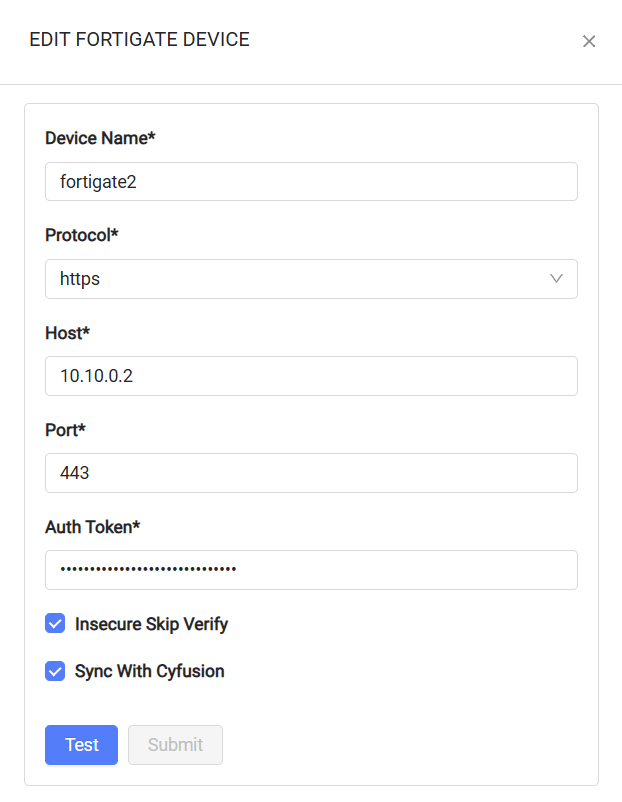
Task: Click the EDIT FORTIGATE DEVICE title
Action: pos(140,40)
